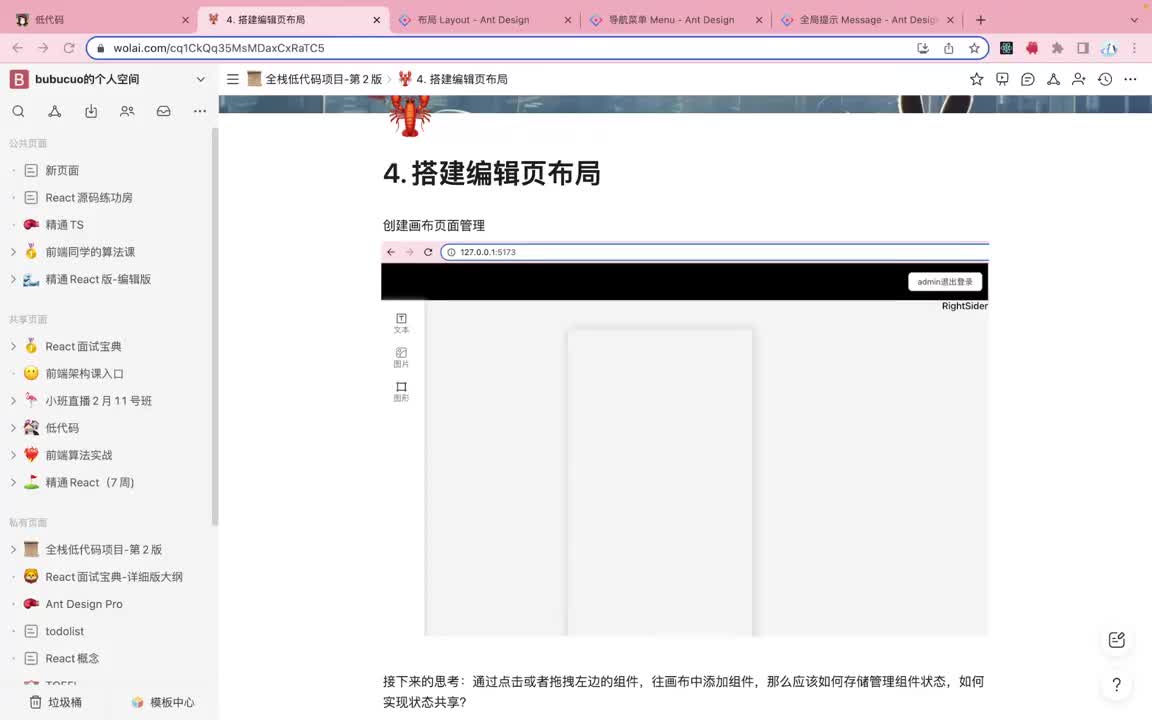Screen dimensions: 1152x720
Task: Open the comments bubble icon
Action: [1028, 79]
